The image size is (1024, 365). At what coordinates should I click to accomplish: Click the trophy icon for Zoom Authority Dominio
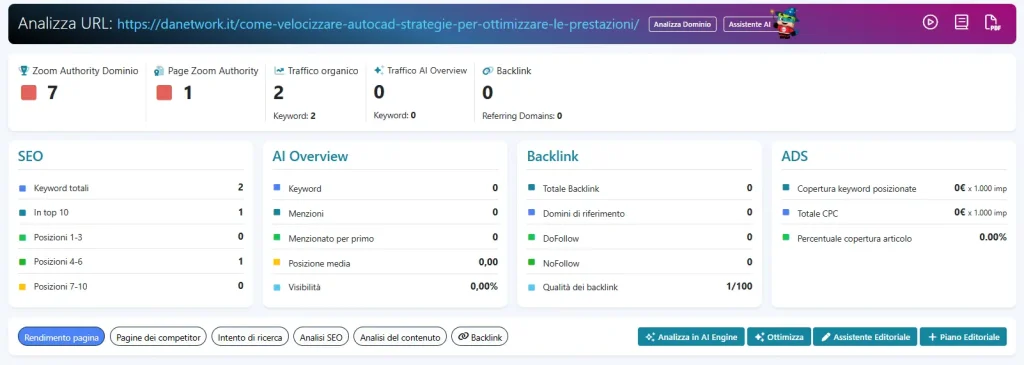(x=24, y=71)
